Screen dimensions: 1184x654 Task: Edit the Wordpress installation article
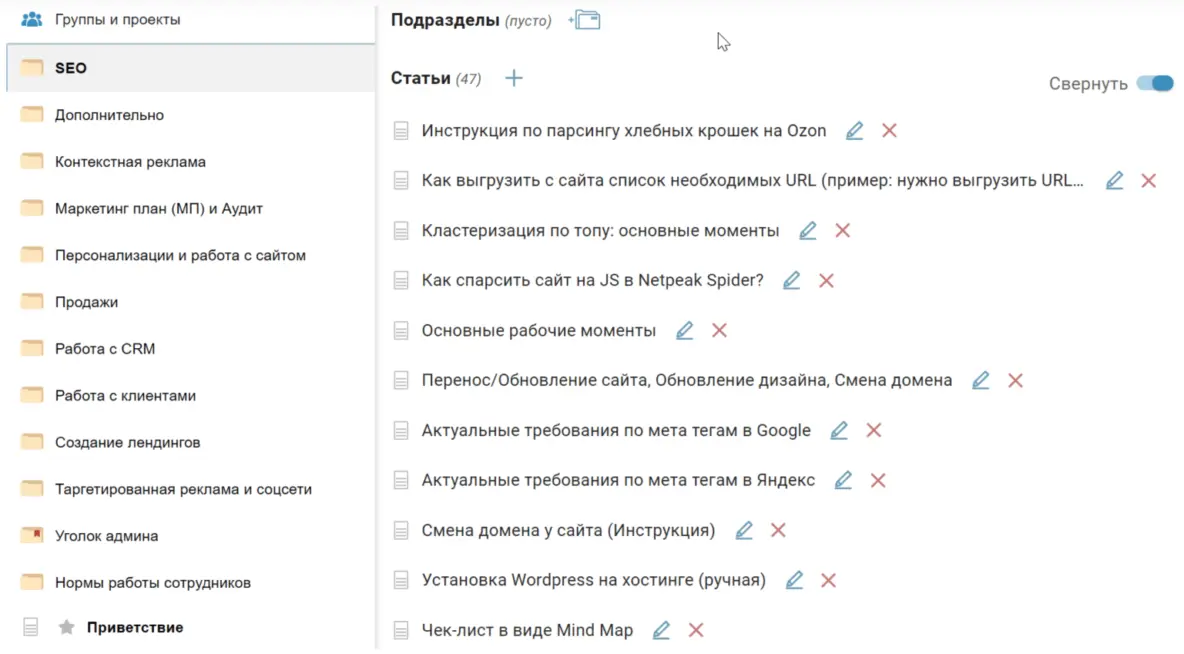(794, 581)
